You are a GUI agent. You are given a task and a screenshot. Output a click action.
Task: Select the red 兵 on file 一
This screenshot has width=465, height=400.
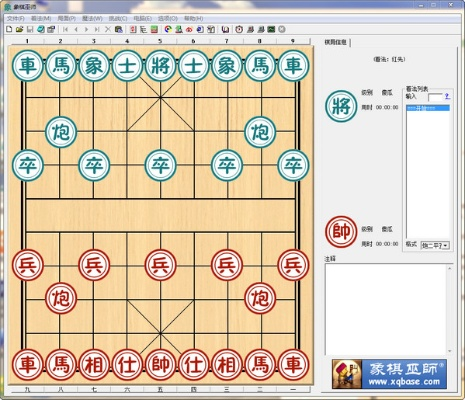(x=293, y=265)
